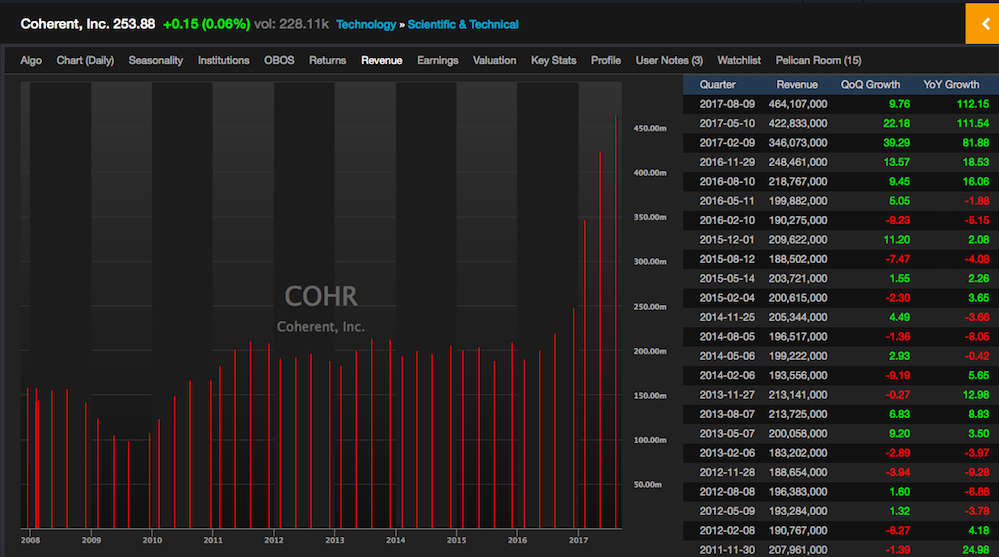Click revenue value 199,222,000
The image size is (999, 557).
[798, 356]
